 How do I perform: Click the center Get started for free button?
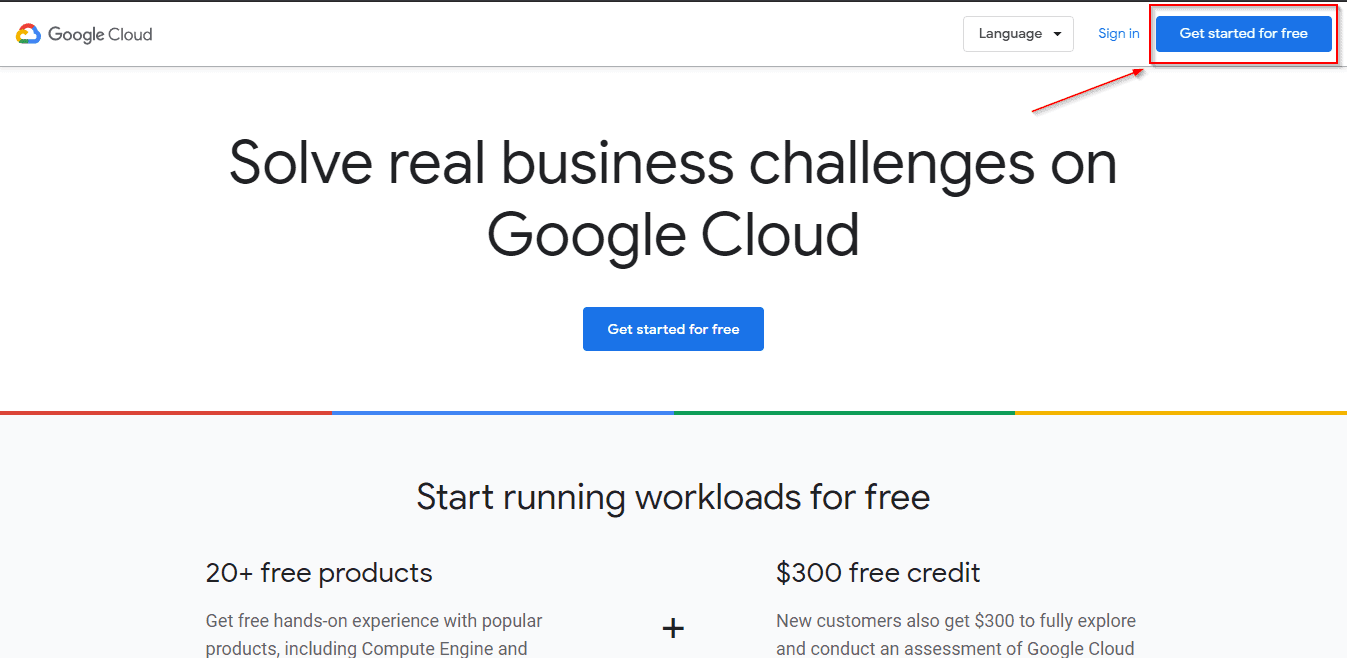(x=673, y=328)
